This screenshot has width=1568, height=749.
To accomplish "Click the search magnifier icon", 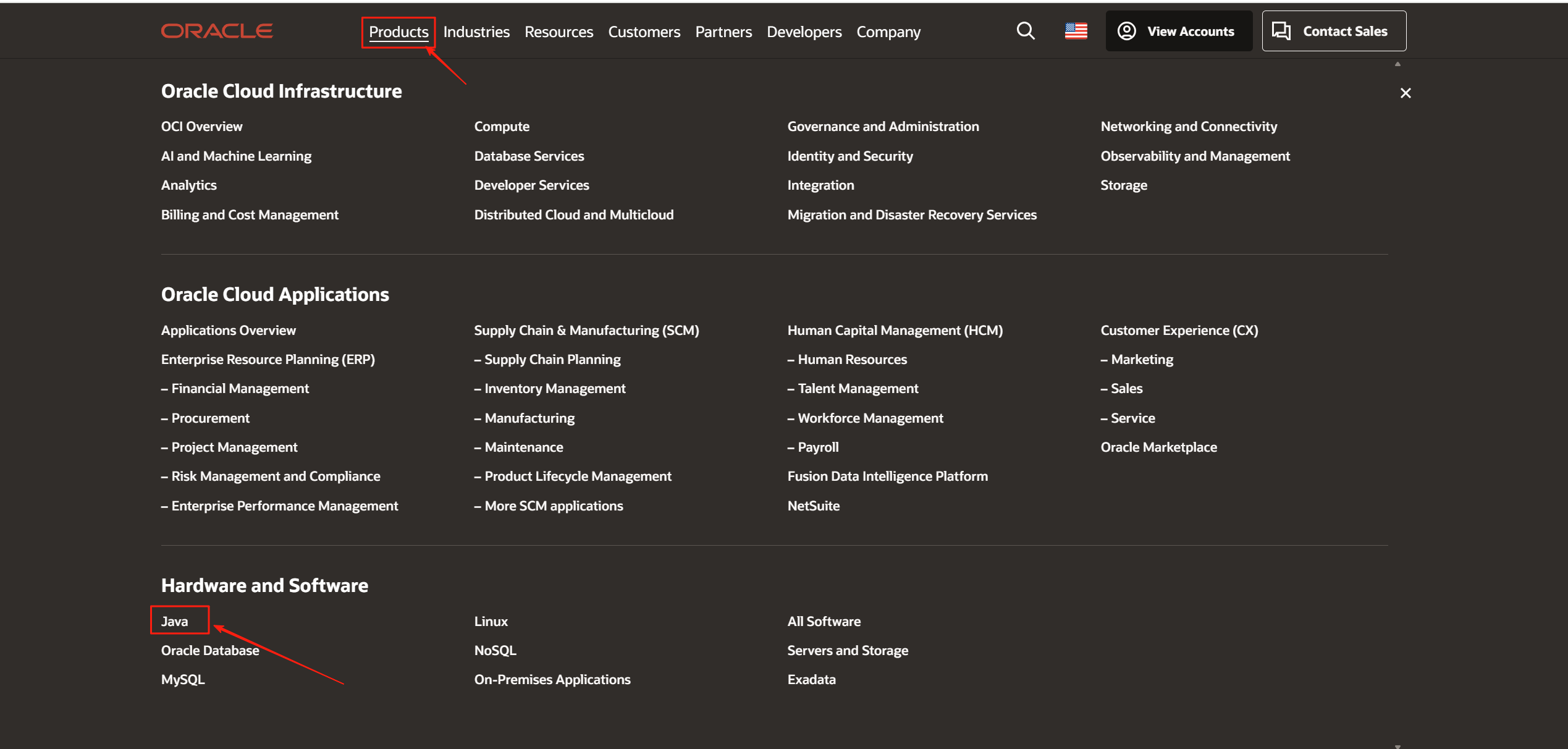I will coord(1026,31).
